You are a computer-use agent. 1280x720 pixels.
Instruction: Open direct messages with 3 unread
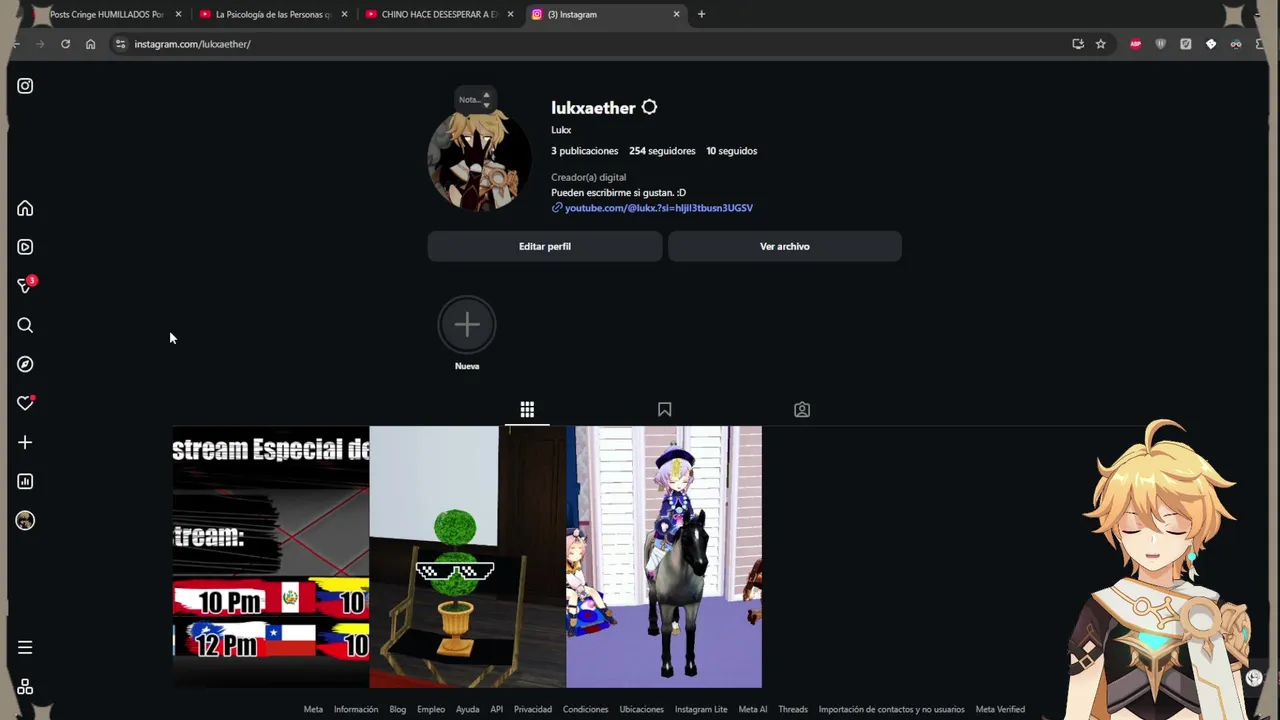26,285
